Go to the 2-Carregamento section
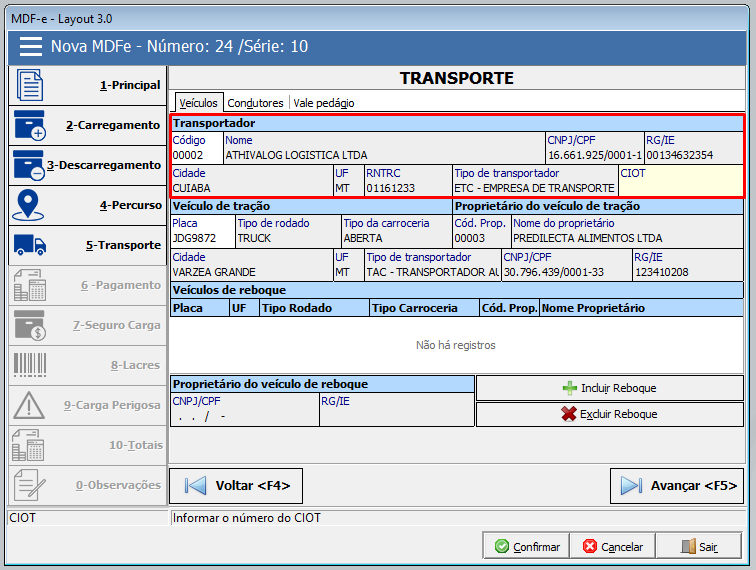Screen dimensions: 756x570 [87, 126]
